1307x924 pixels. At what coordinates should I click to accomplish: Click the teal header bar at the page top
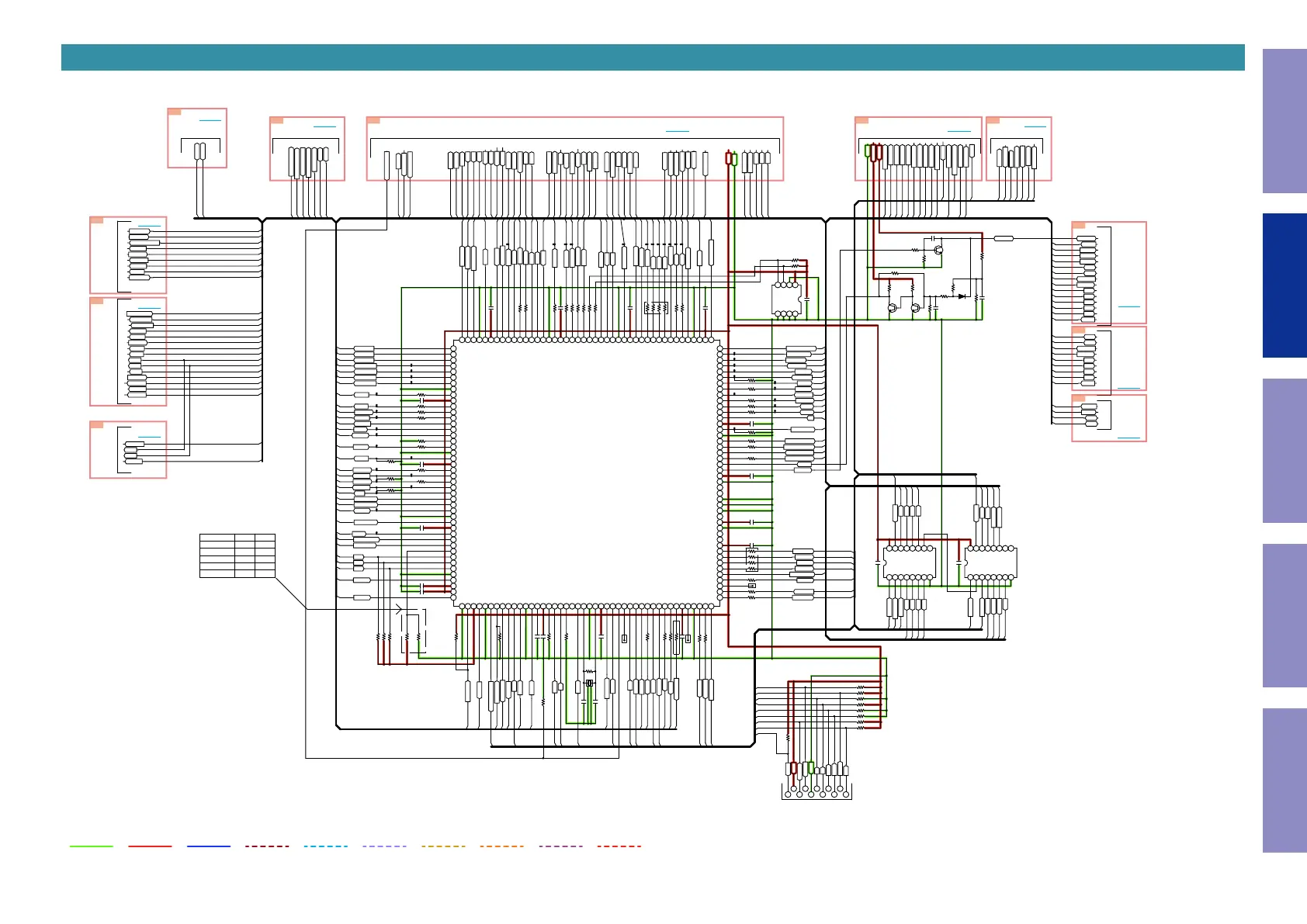coord(653,57)
